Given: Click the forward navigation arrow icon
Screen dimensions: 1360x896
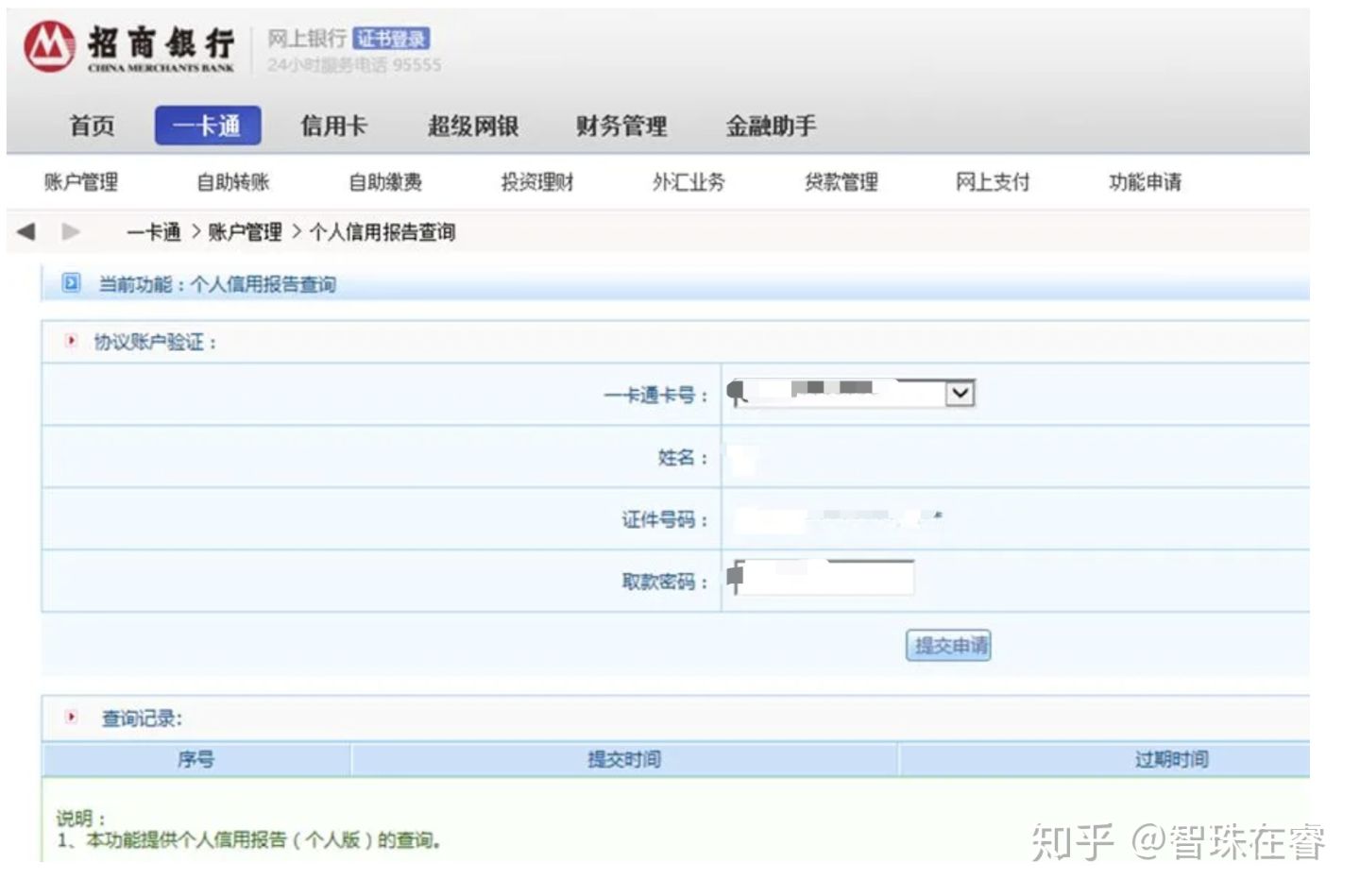Looking at the screenshot, I should click(70, 231).
